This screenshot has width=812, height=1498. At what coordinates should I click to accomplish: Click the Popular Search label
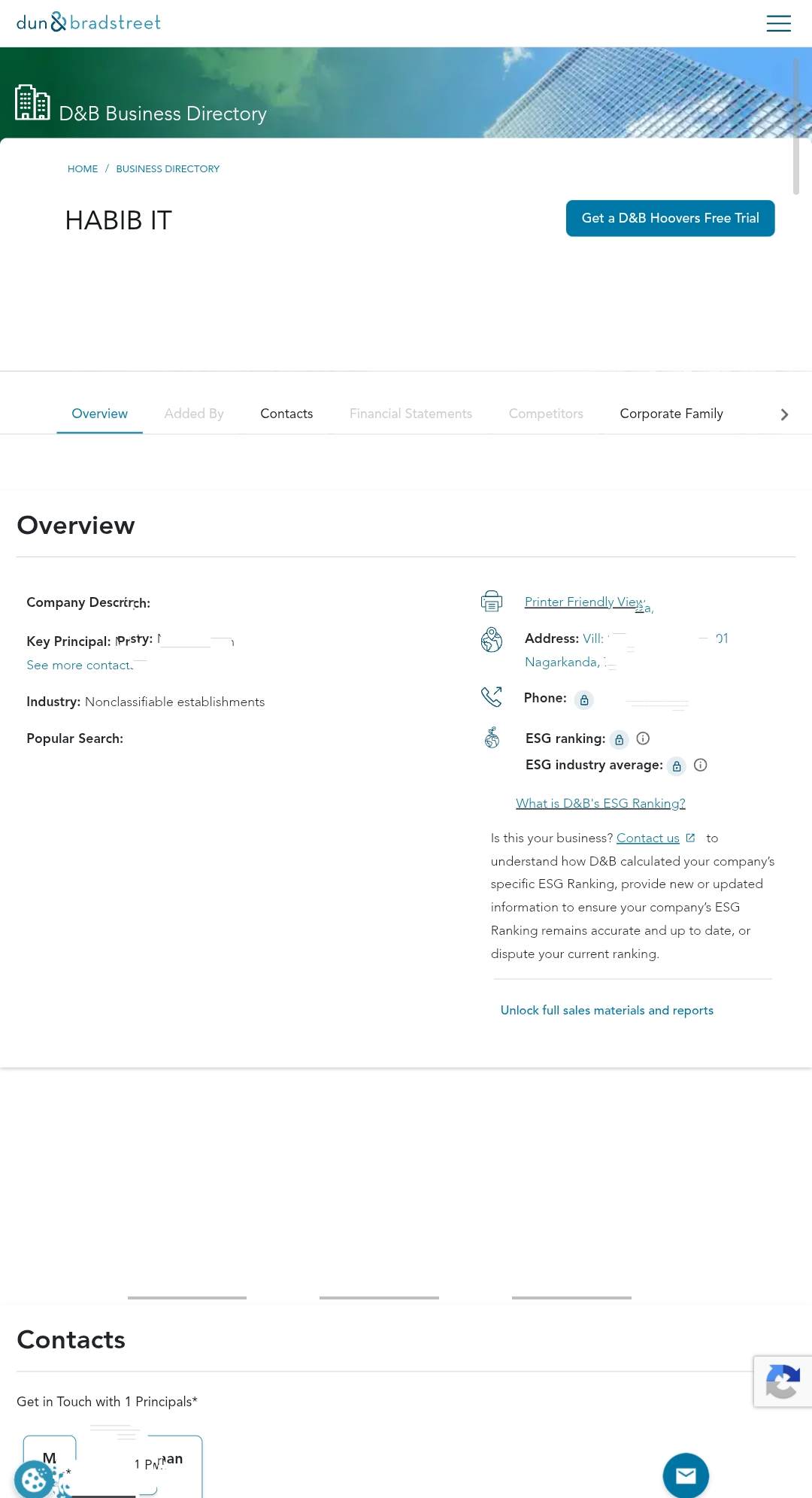[x=74, y=738]
